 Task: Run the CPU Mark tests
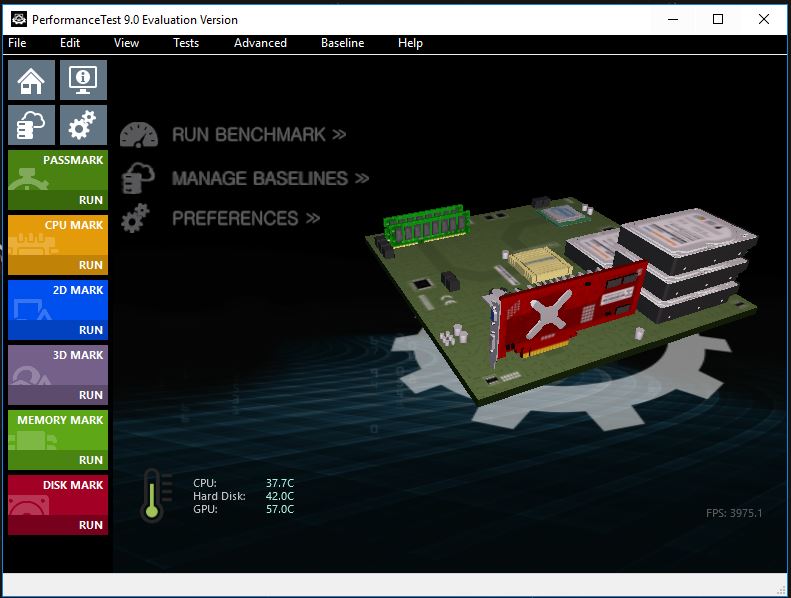point(91,265)
